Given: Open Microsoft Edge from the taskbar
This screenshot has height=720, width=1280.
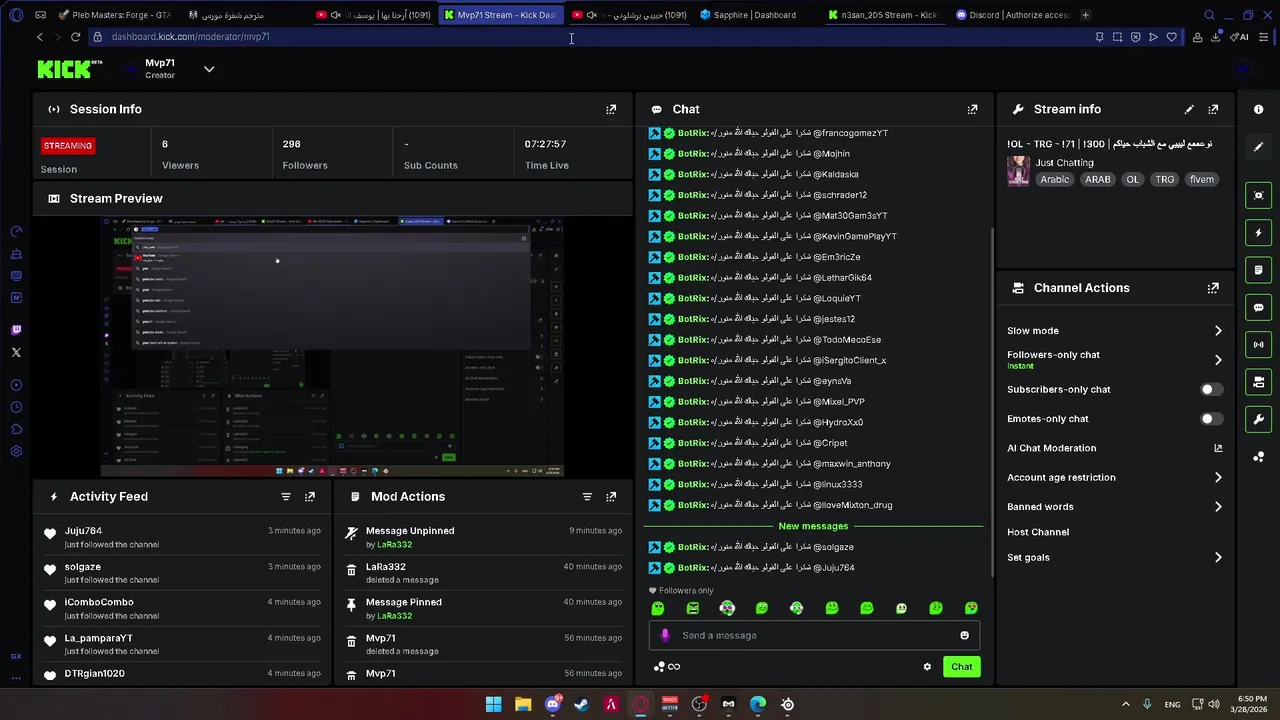Looking at the screenshot, I should click(758, 704).
